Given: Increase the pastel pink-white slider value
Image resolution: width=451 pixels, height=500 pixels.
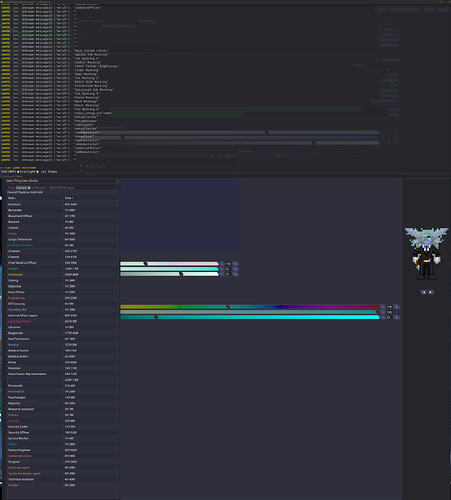Looking at the screenshot, I should point(236,264).
